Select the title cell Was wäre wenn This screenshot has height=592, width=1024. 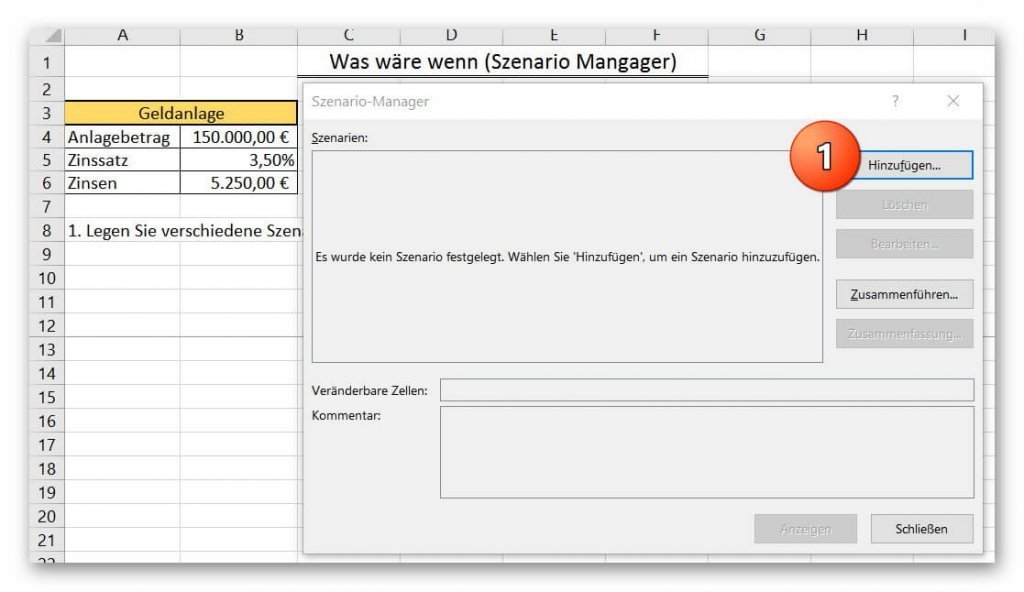503,61
